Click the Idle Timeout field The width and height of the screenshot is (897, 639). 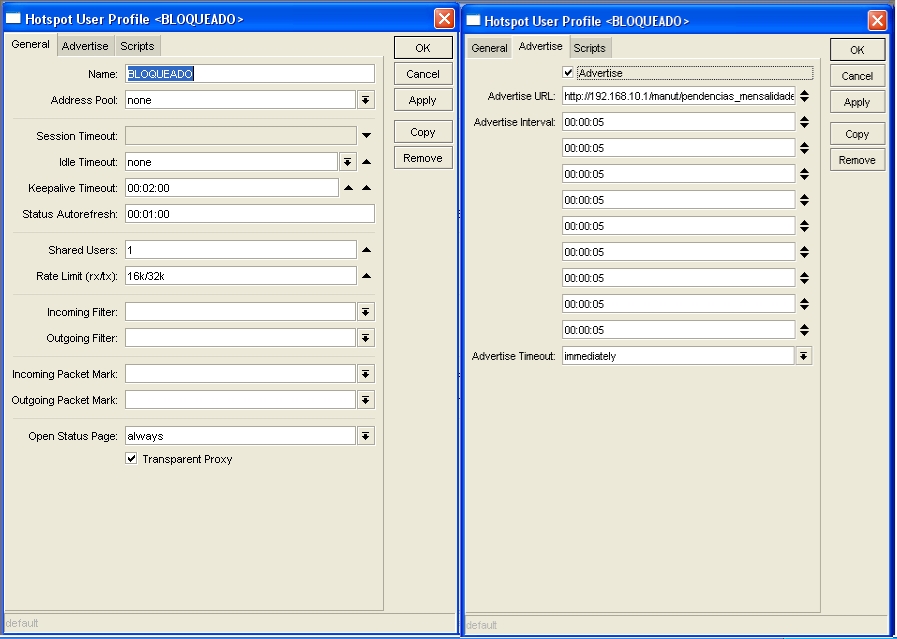click(x=232, y=162)
